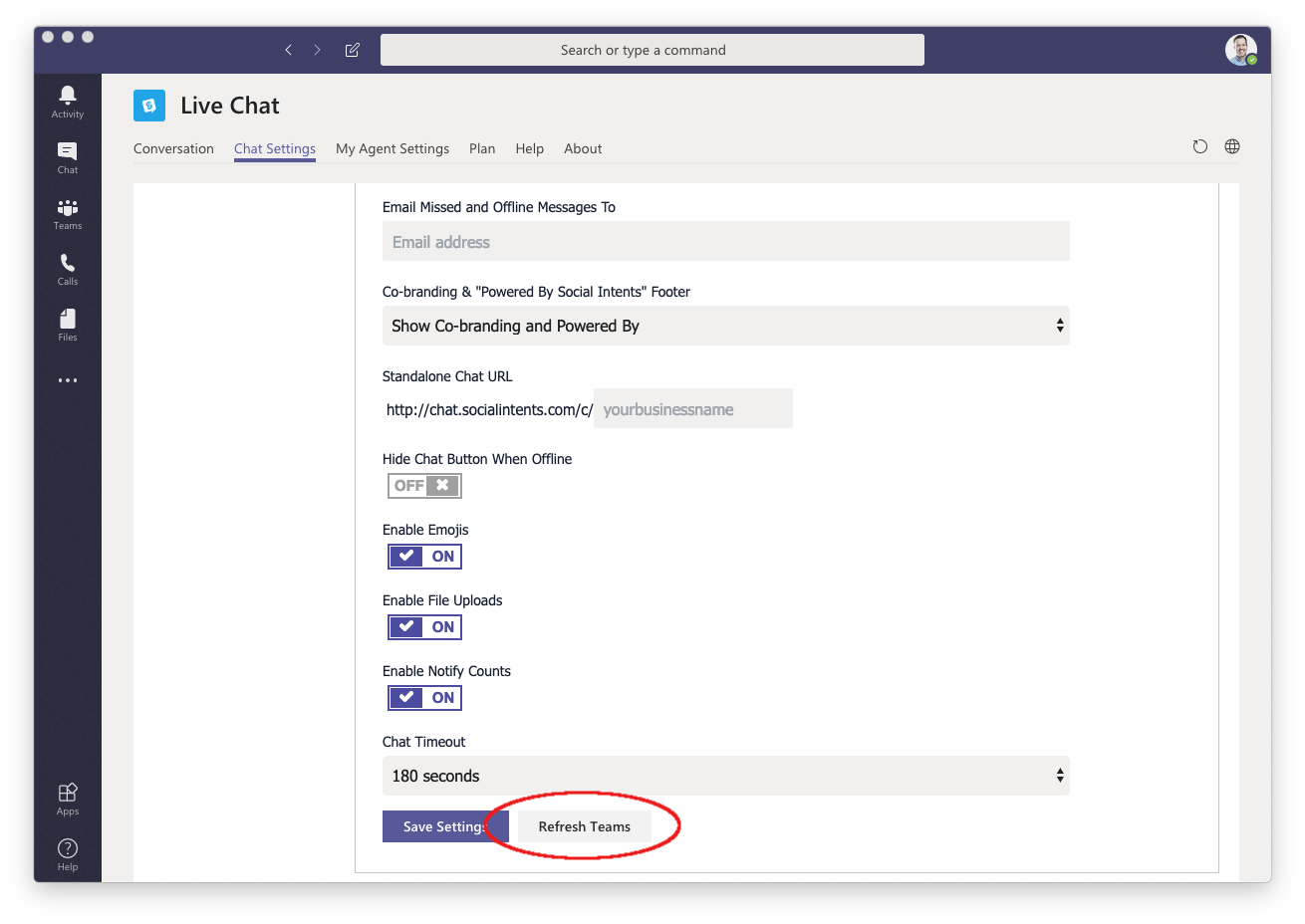
Task: Click the chat.socialintents.com URL prefix text
Action: tap(489, 409)
